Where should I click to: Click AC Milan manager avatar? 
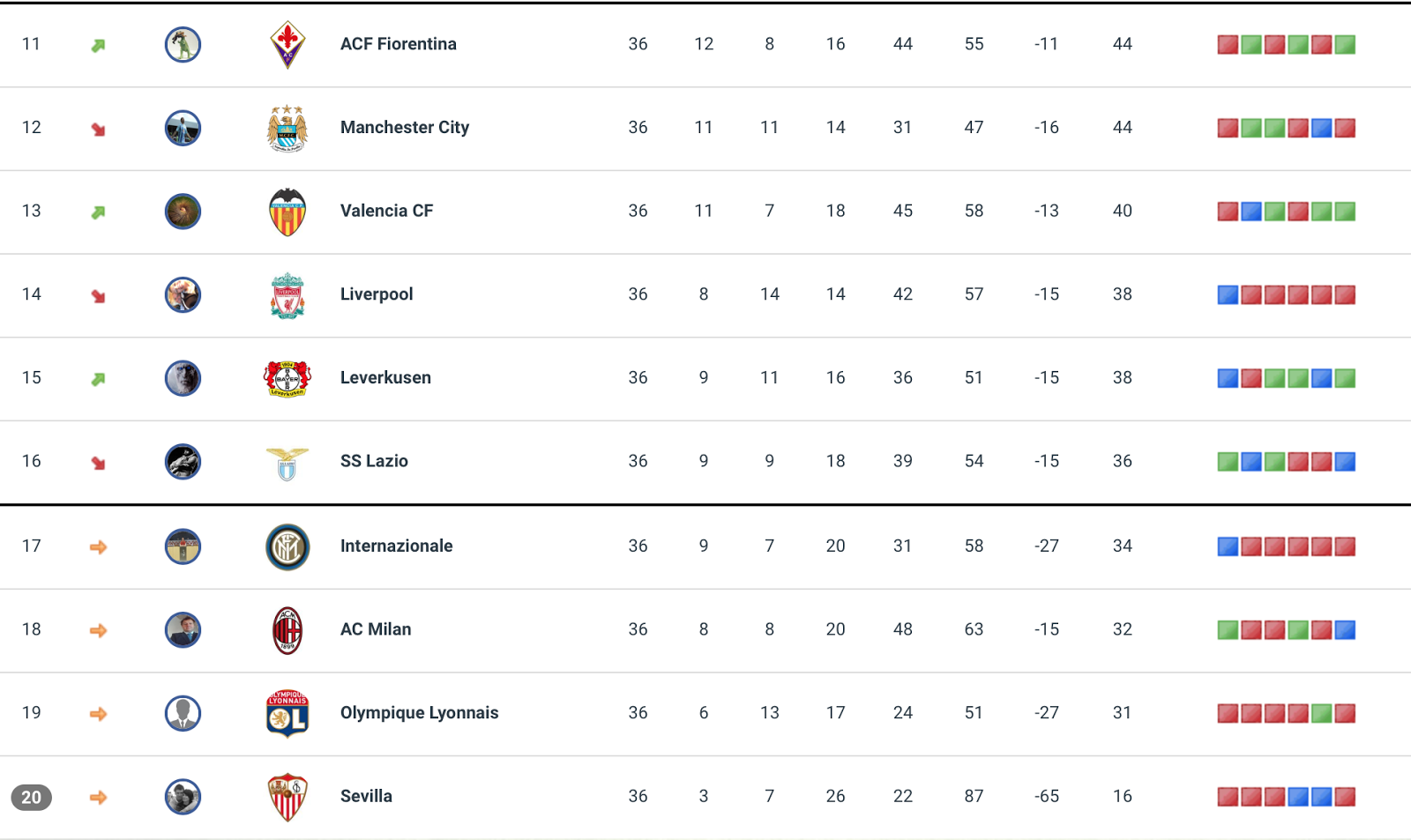coord(183,629)
